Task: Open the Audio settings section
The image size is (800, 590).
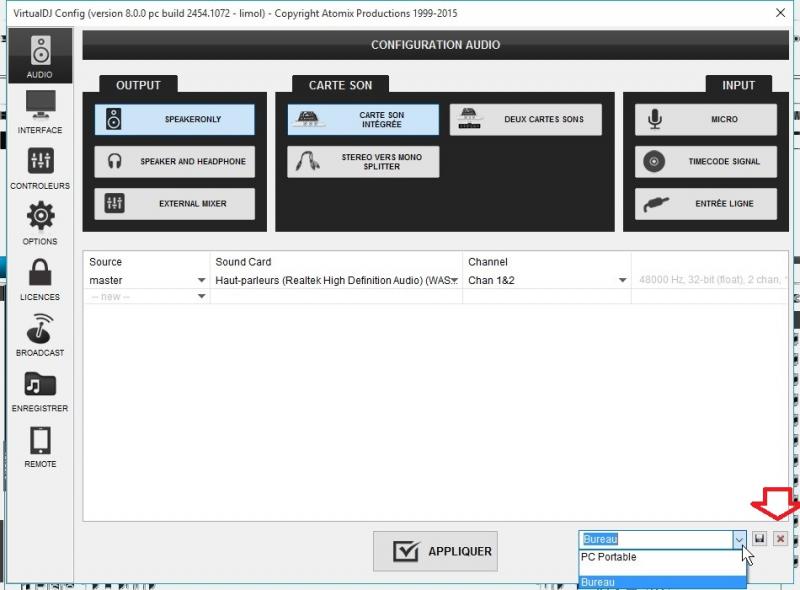Action: (x=40, y=55)
